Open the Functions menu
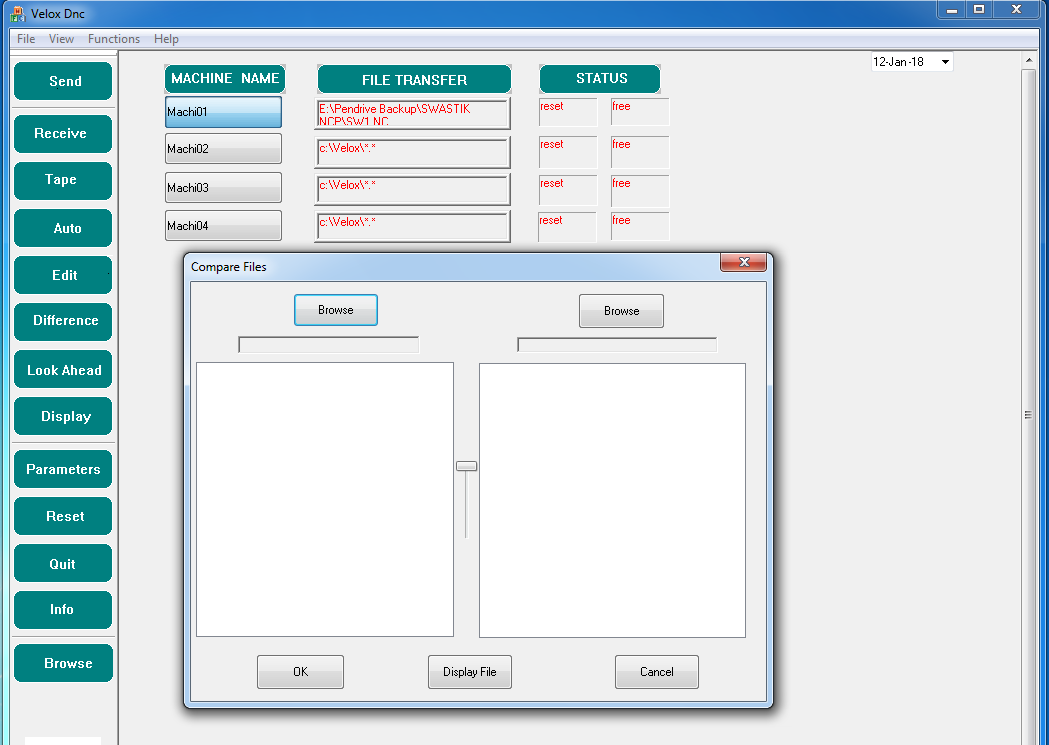This screenshot has width=1049, height=745. click(114, 39)
